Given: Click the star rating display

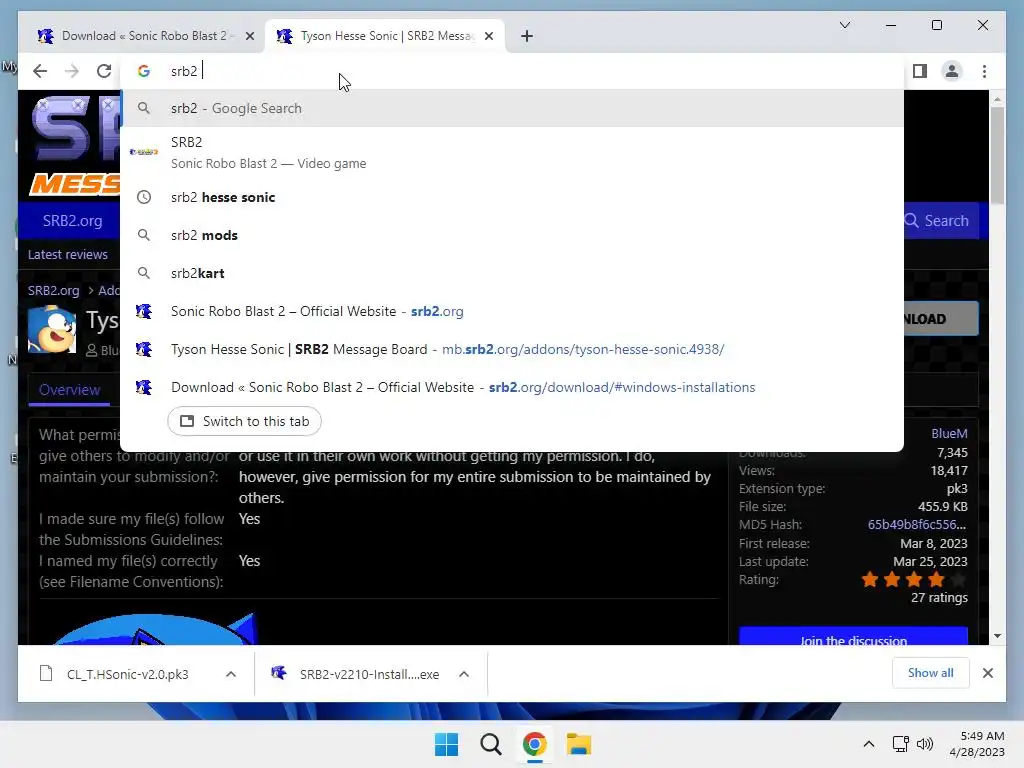Looking at the screenshot, I should click(x=914, y=579).
